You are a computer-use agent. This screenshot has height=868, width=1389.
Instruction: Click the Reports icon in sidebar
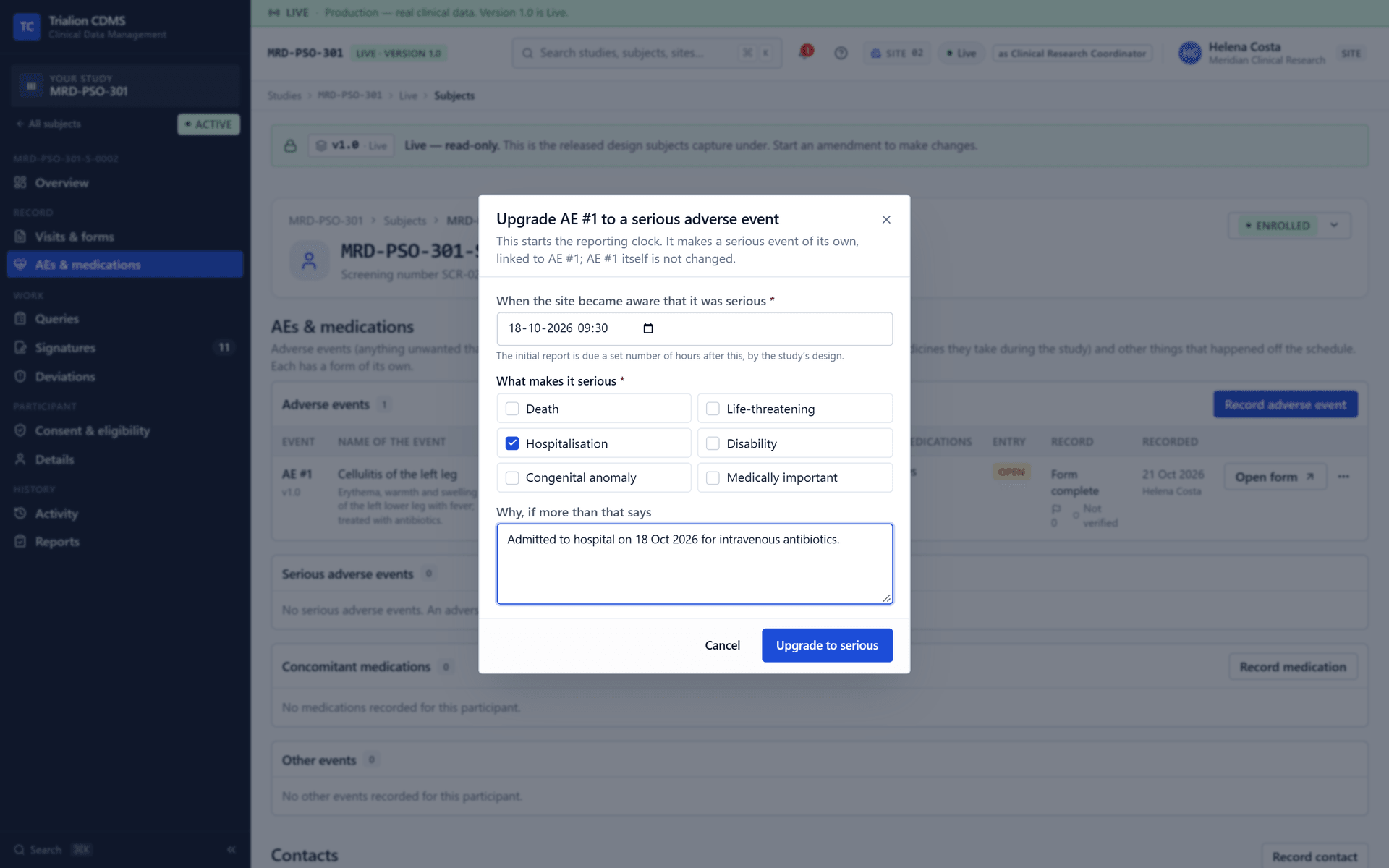click(x=20, y=542)
